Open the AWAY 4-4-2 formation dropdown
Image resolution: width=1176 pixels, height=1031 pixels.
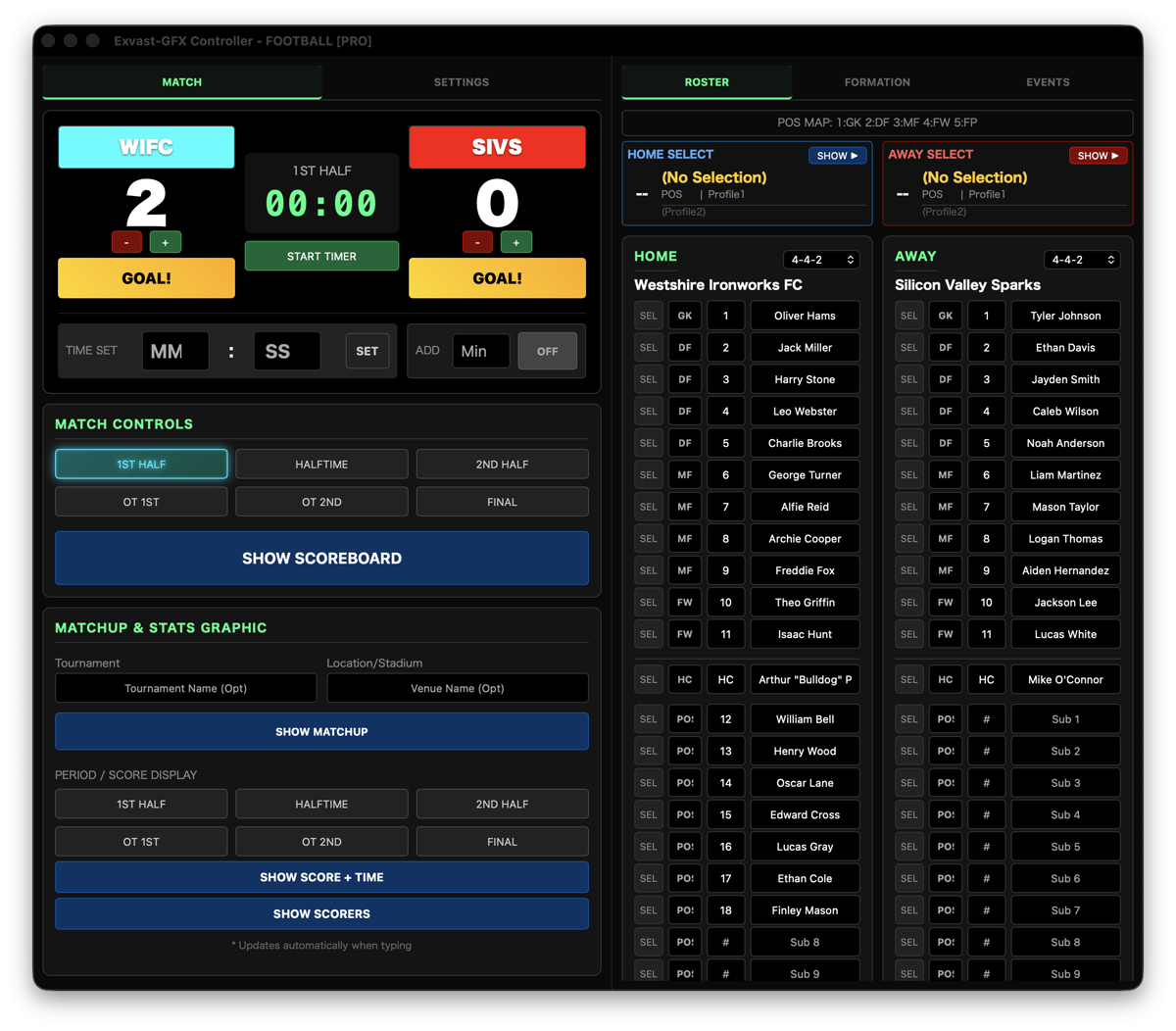point(1082,260)
